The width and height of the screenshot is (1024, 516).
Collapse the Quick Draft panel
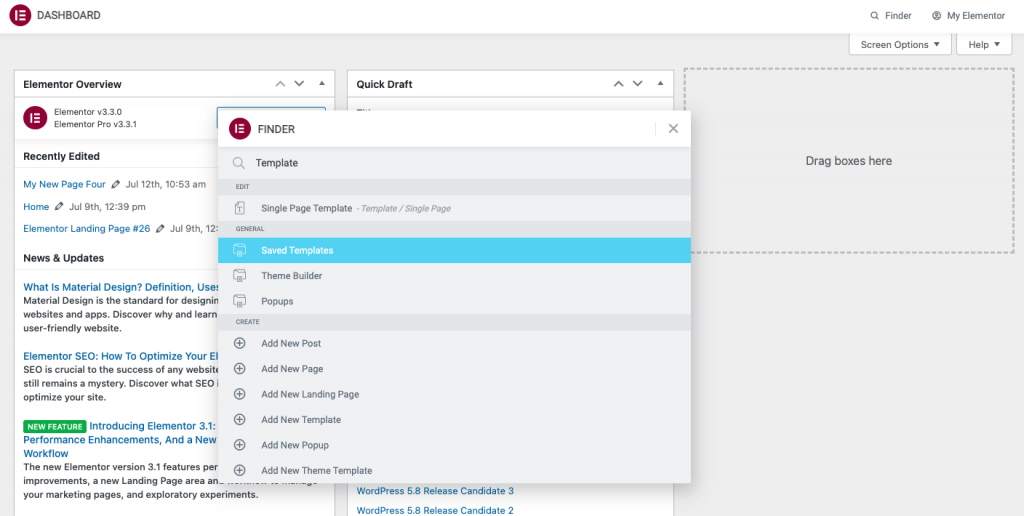[x=660, y=84]
